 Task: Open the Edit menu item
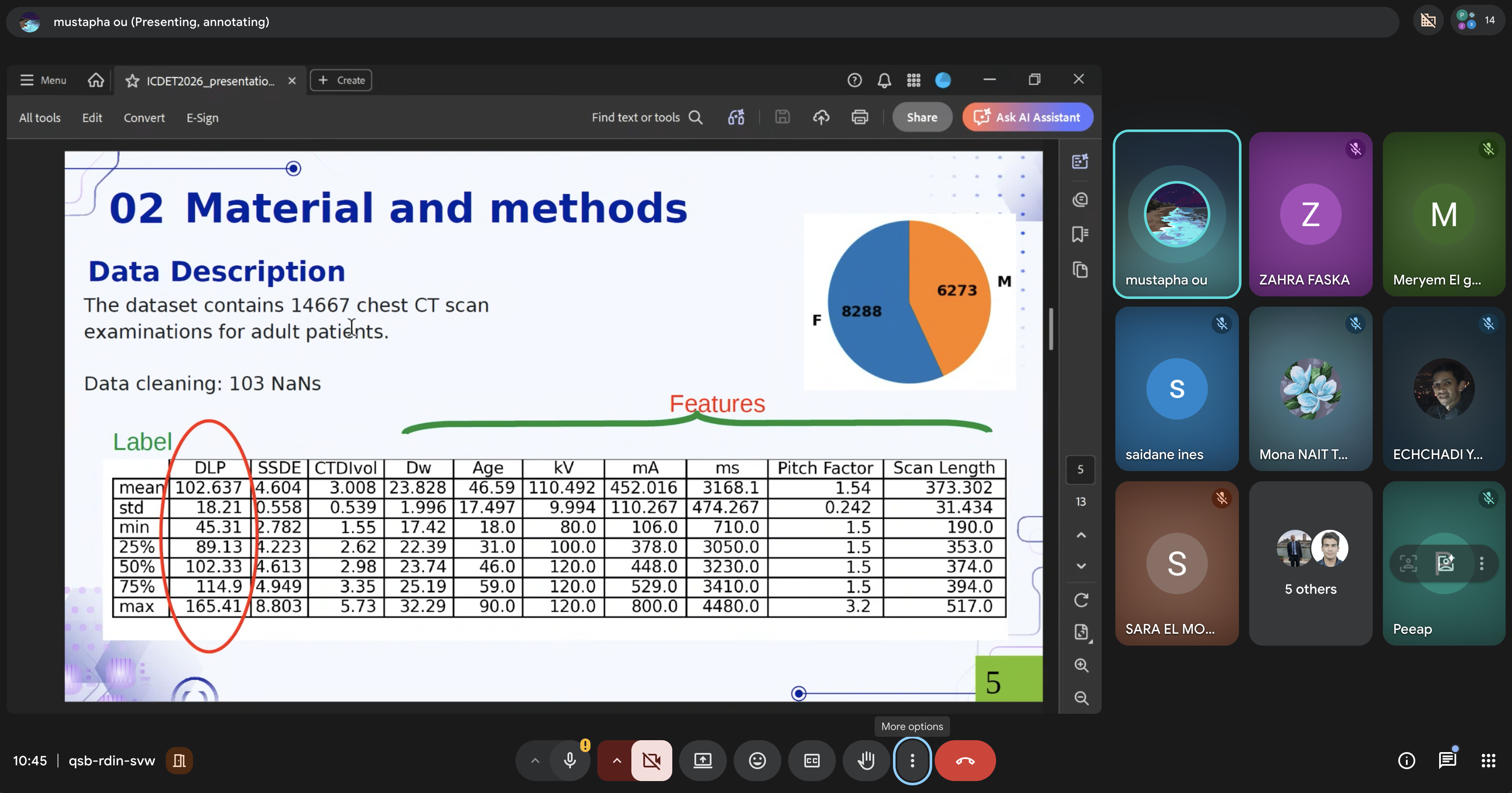tap(92, 118)
